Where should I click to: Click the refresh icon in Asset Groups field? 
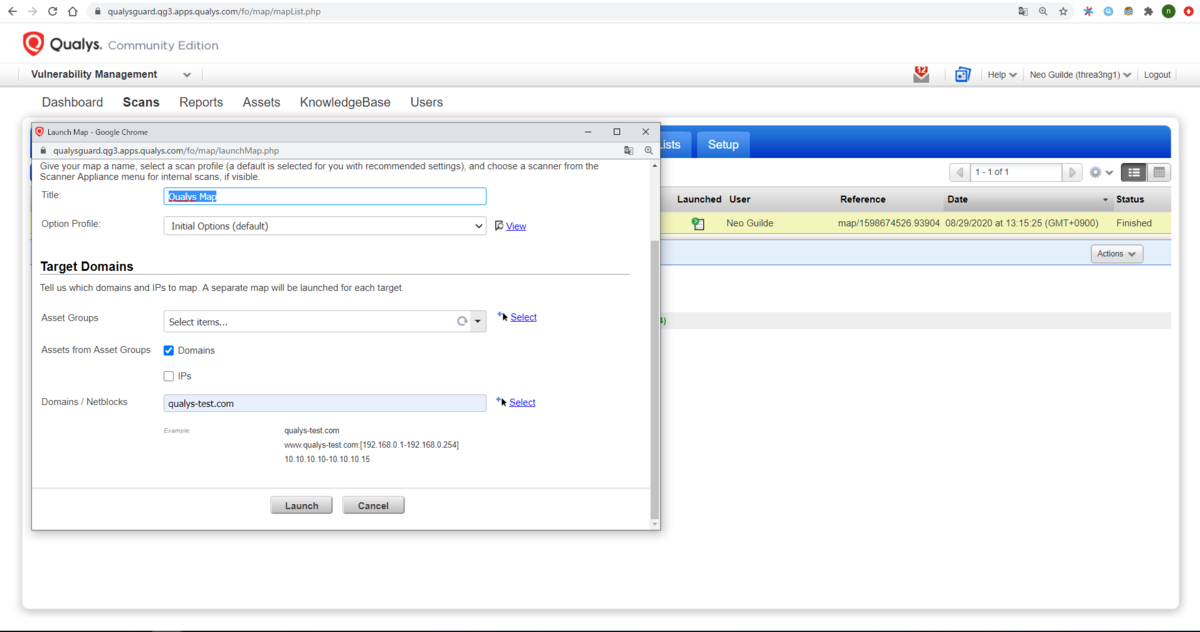pyautogui.click(x=462, y=321)
